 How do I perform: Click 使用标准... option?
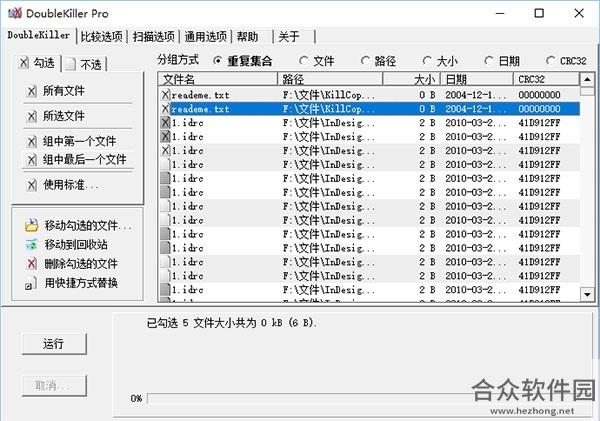coord(71,186)
